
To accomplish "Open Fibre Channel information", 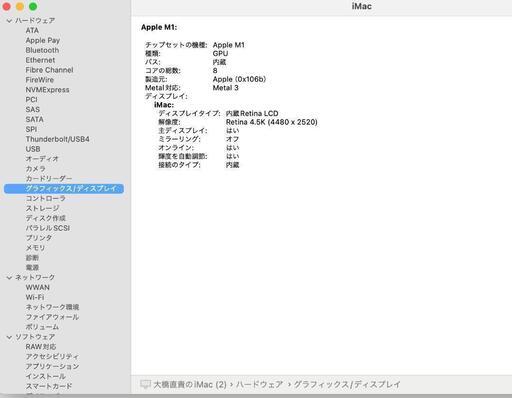I will [49, 70].
